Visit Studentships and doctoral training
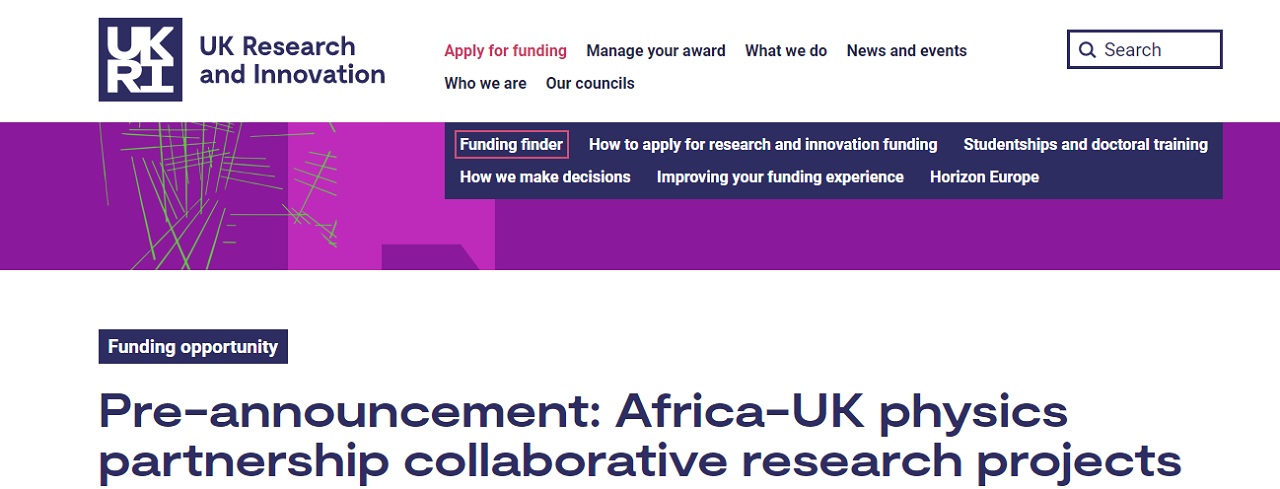1280x489 pixels. coord(1085,145)
